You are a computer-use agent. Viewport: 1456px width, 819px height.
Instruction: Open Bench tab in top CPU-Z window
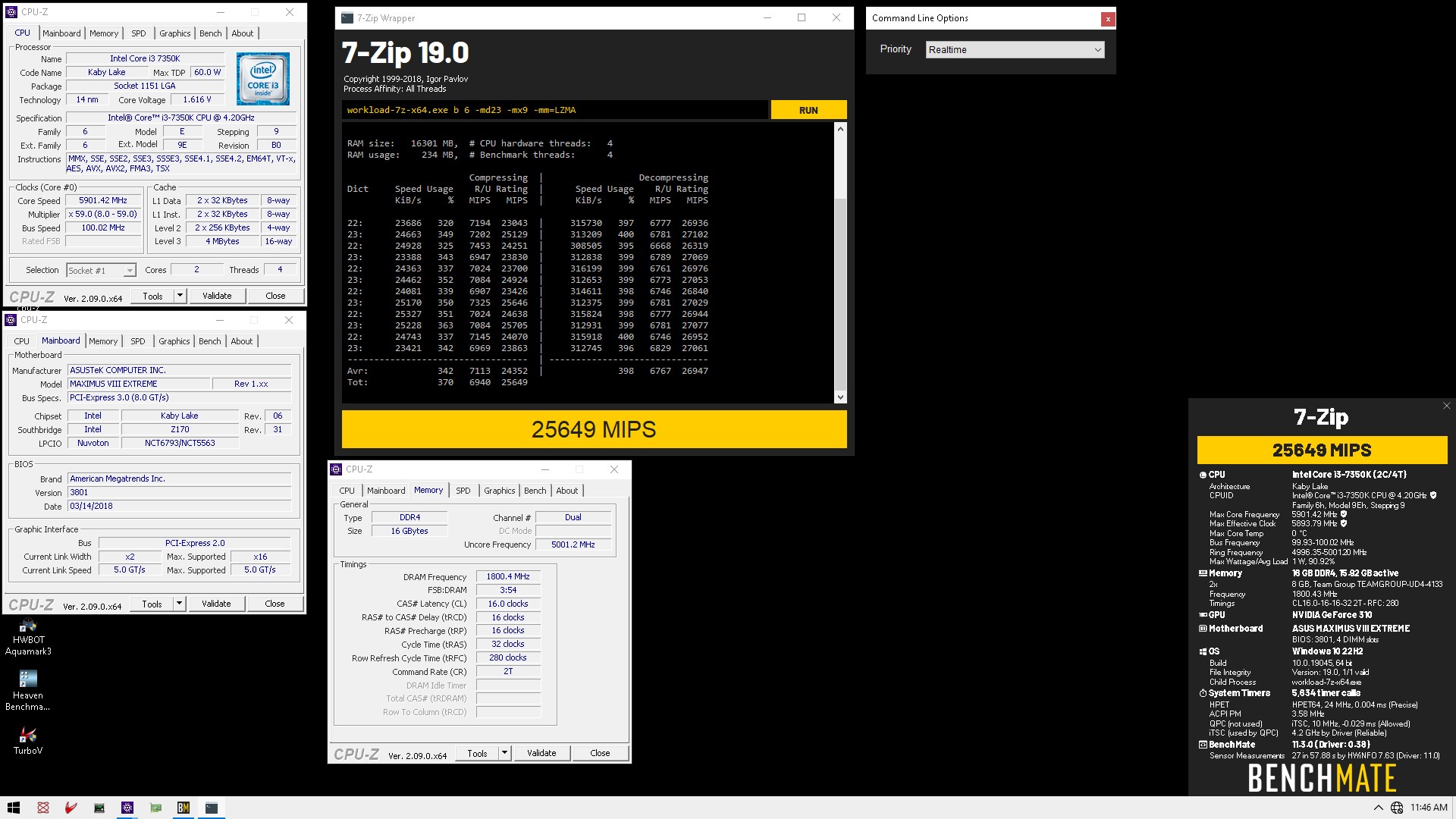coord(210,33)
